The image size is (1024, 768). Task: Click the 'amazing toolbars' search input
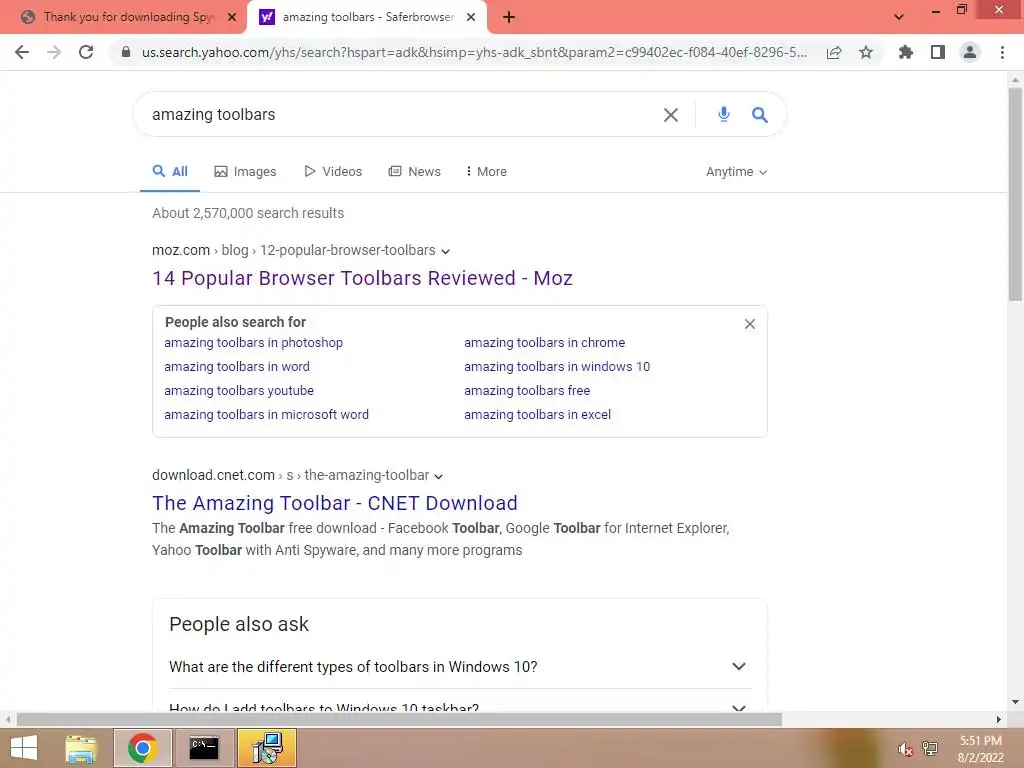398,114
